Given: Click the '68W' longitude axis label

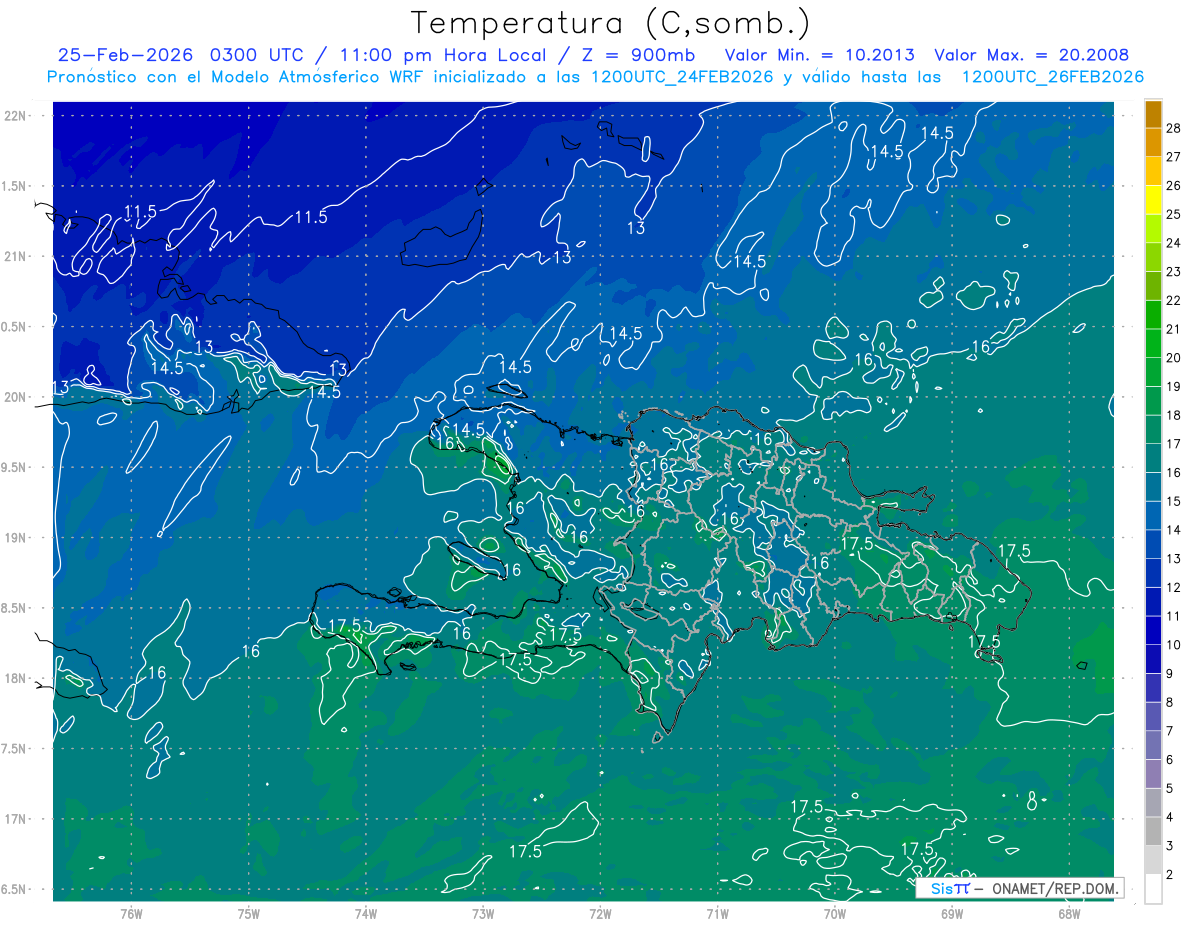Looking at the screenshot, I should [x=1068, y=913].
